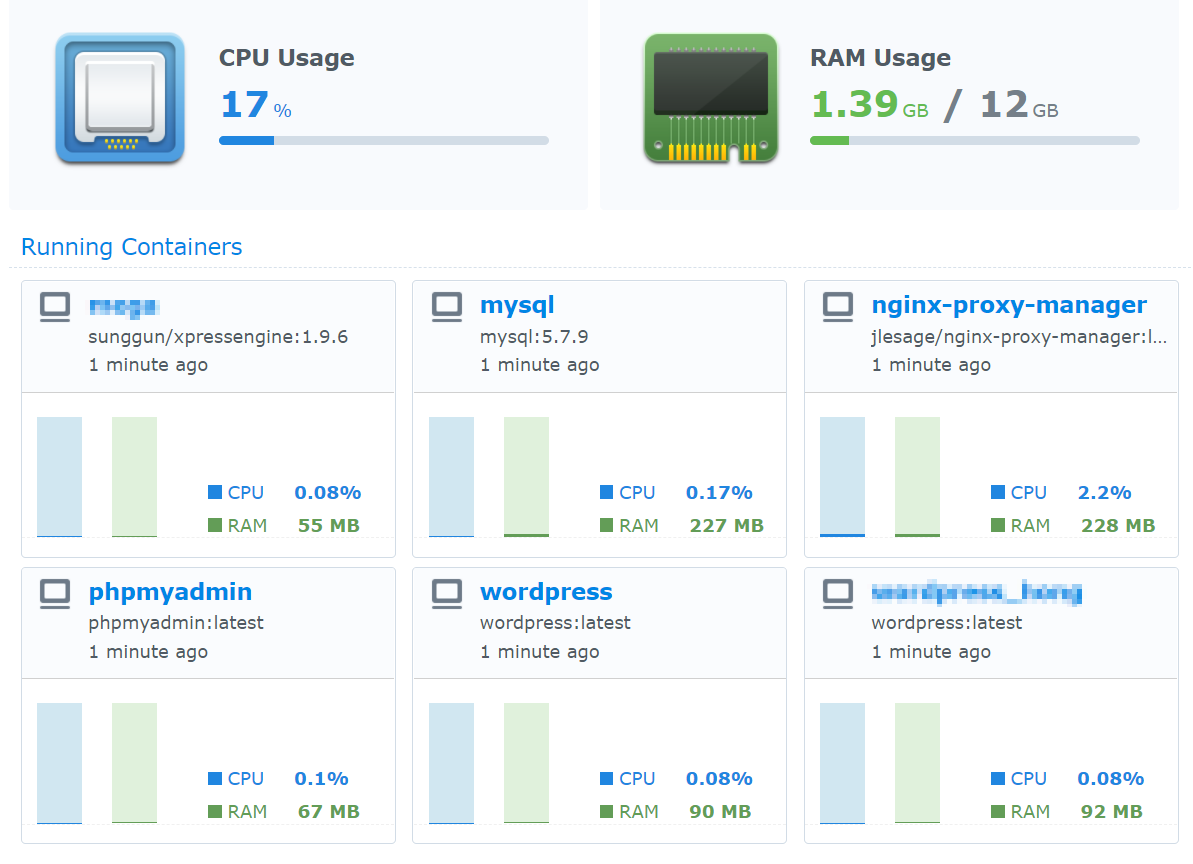Click the green RAM legend square in xpressengine card
Image resolution: width=1193 pixels, height=864 pixels.
(x=215, y=525)
